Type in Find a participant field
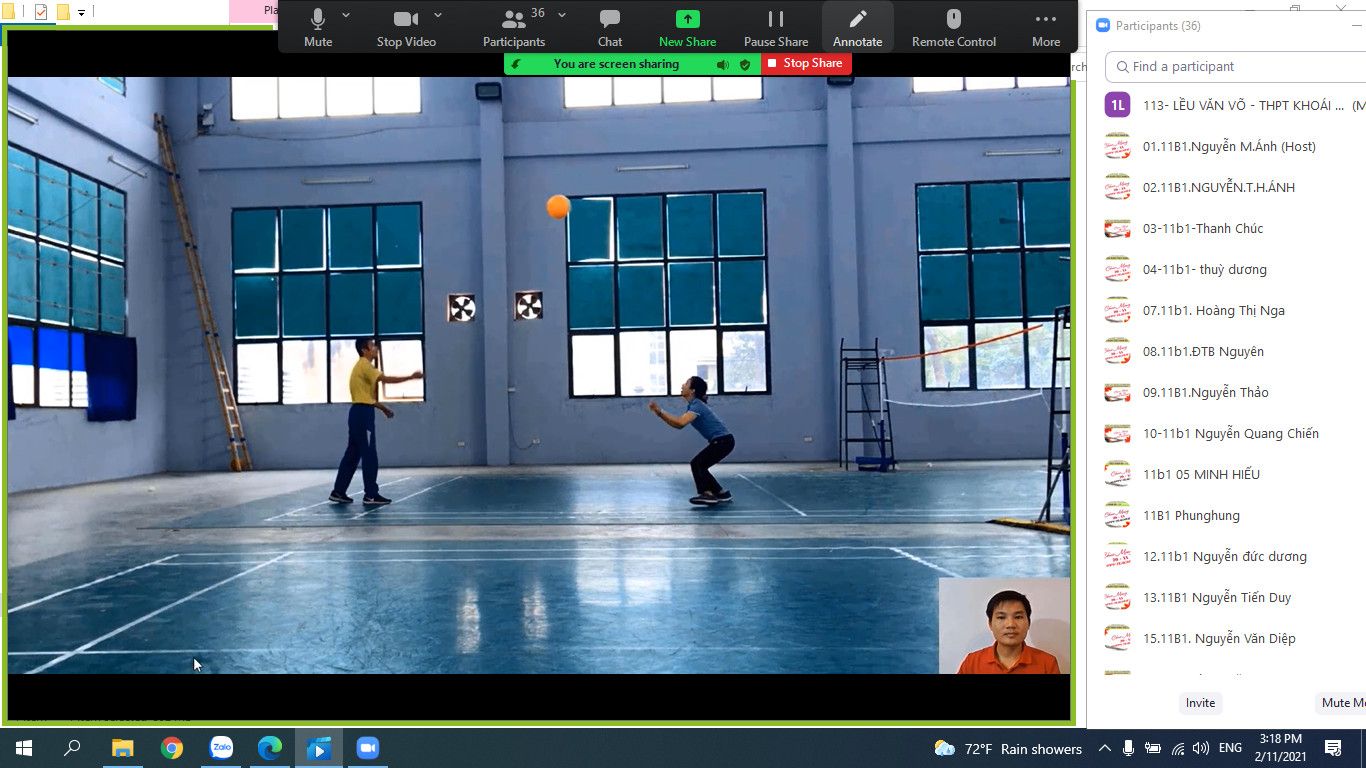Image resolution: width=1366 pixels, height=768 pixels. click(x=1240, y=66)
